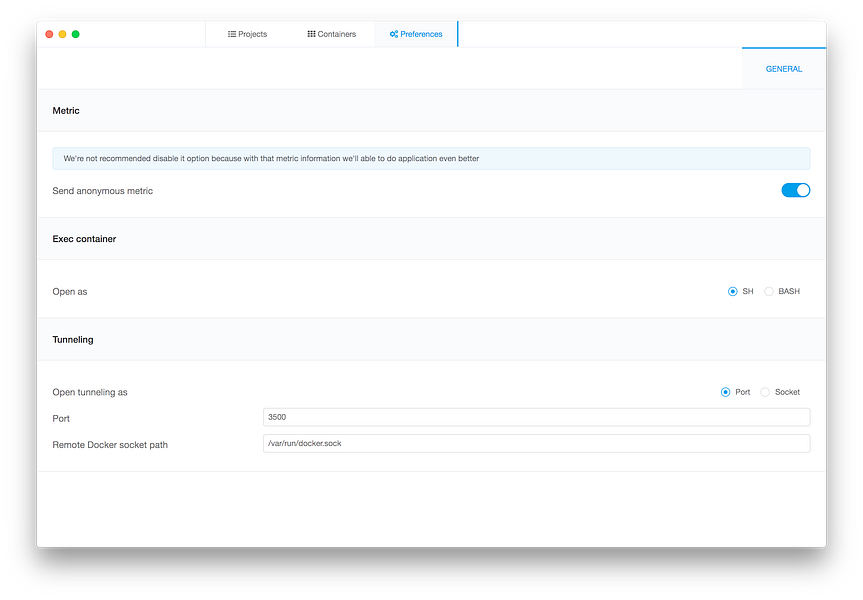
Task: Switch to the Containers tab
Action: (331, 34)
